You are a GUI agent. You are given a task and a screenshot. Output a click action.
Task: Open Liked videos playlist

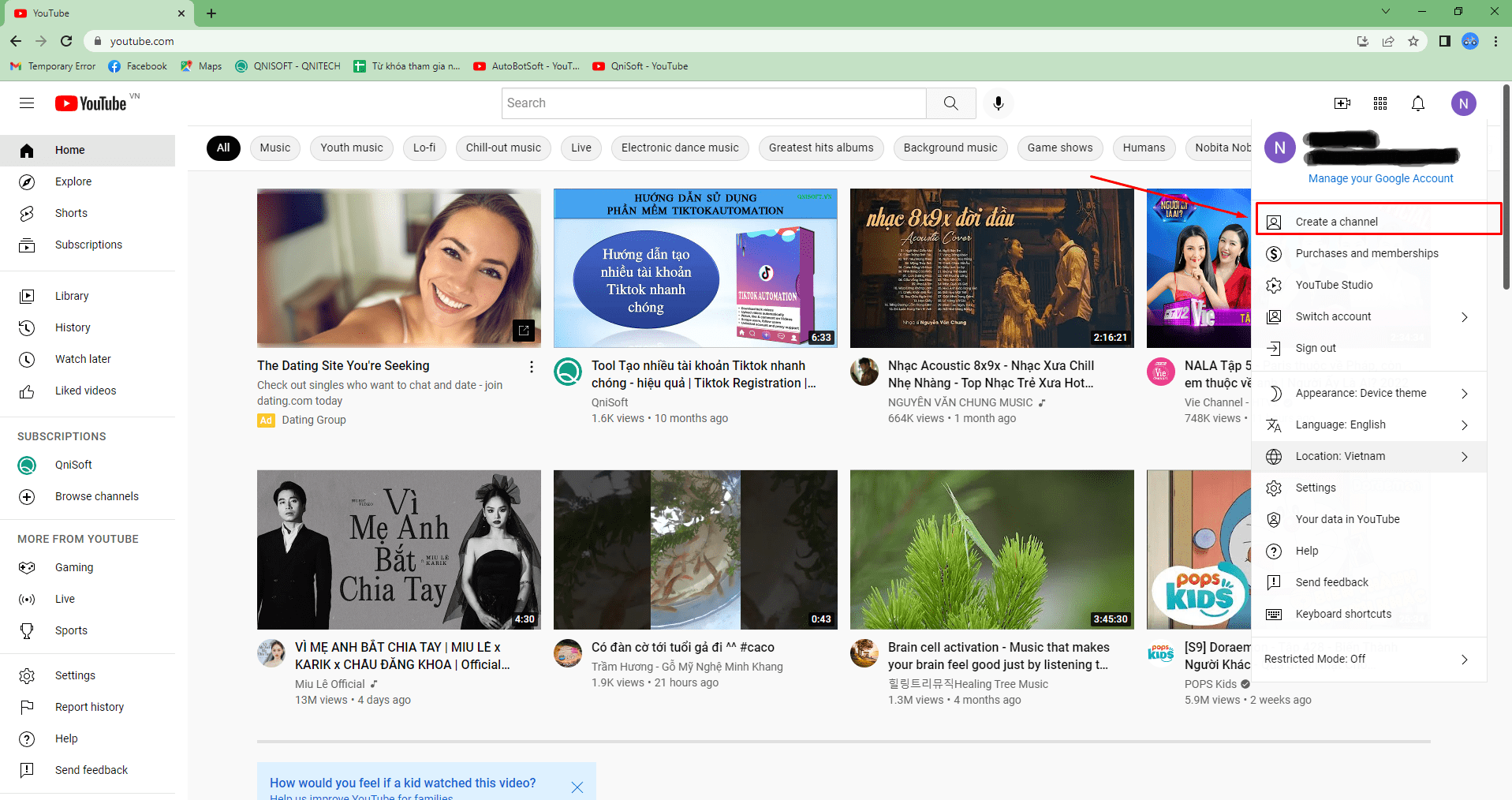click(88, 391)
